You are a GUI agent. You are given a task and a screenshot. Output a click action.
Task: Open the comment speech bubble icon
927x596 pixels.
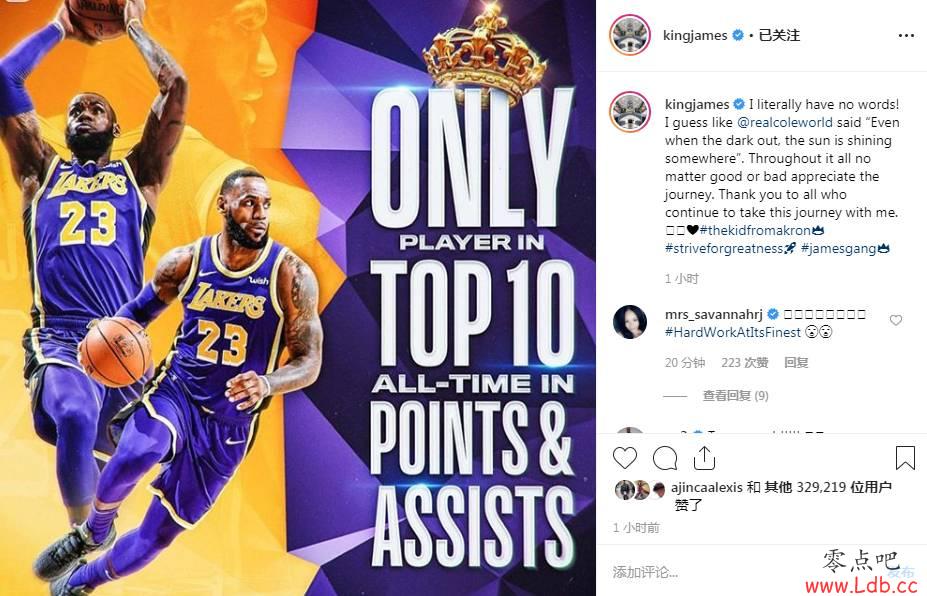(x=665, y=458)
